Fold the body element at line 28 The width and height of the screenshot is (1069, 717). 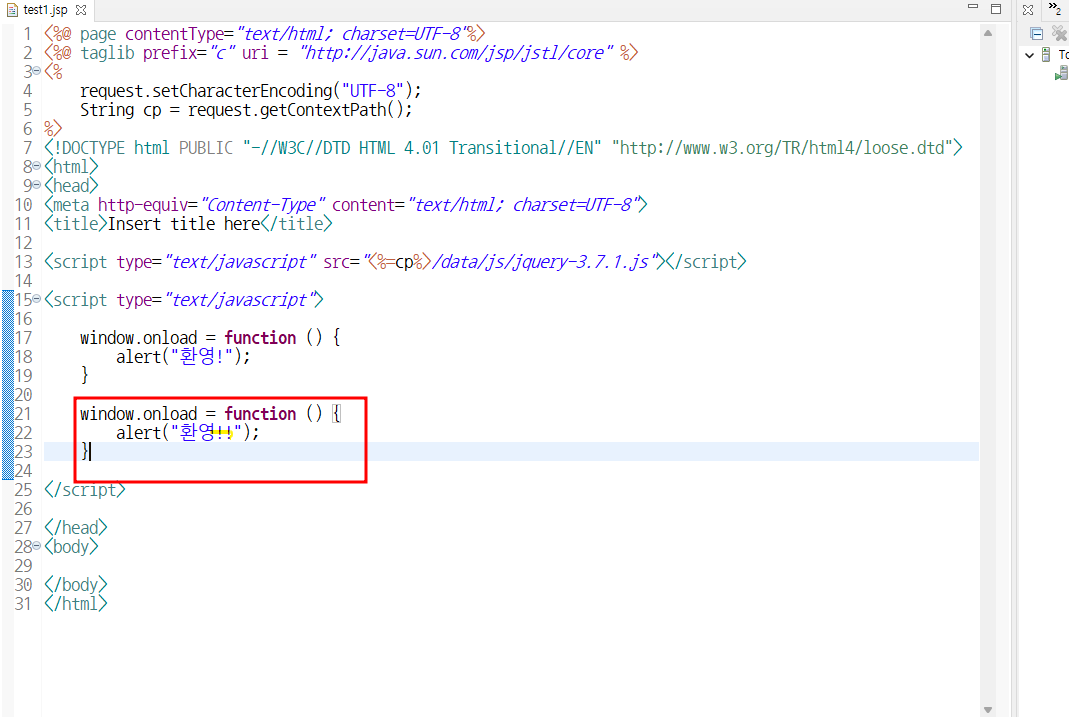[x=37, y=546]
